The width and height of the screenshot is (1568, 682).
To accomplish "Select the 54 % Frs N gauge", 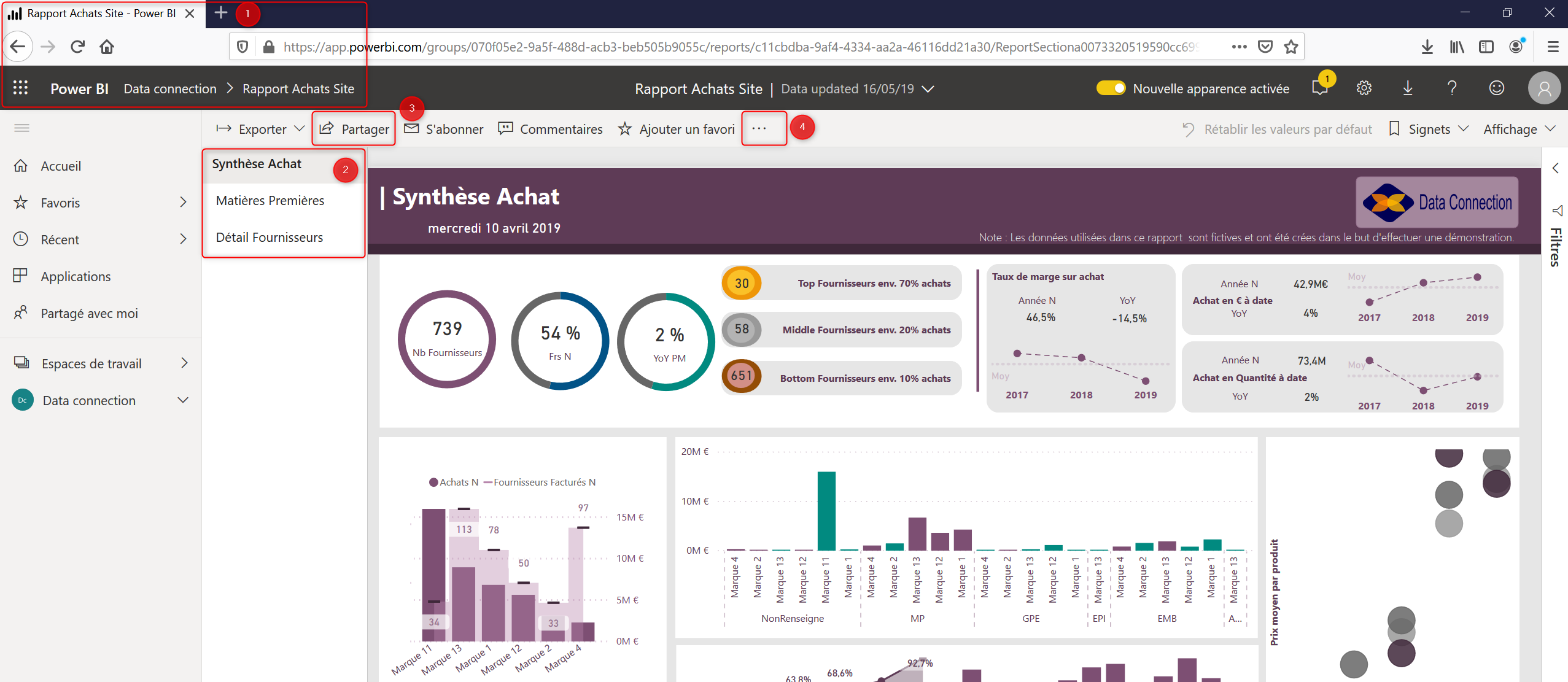I will (x=560, y=341).
